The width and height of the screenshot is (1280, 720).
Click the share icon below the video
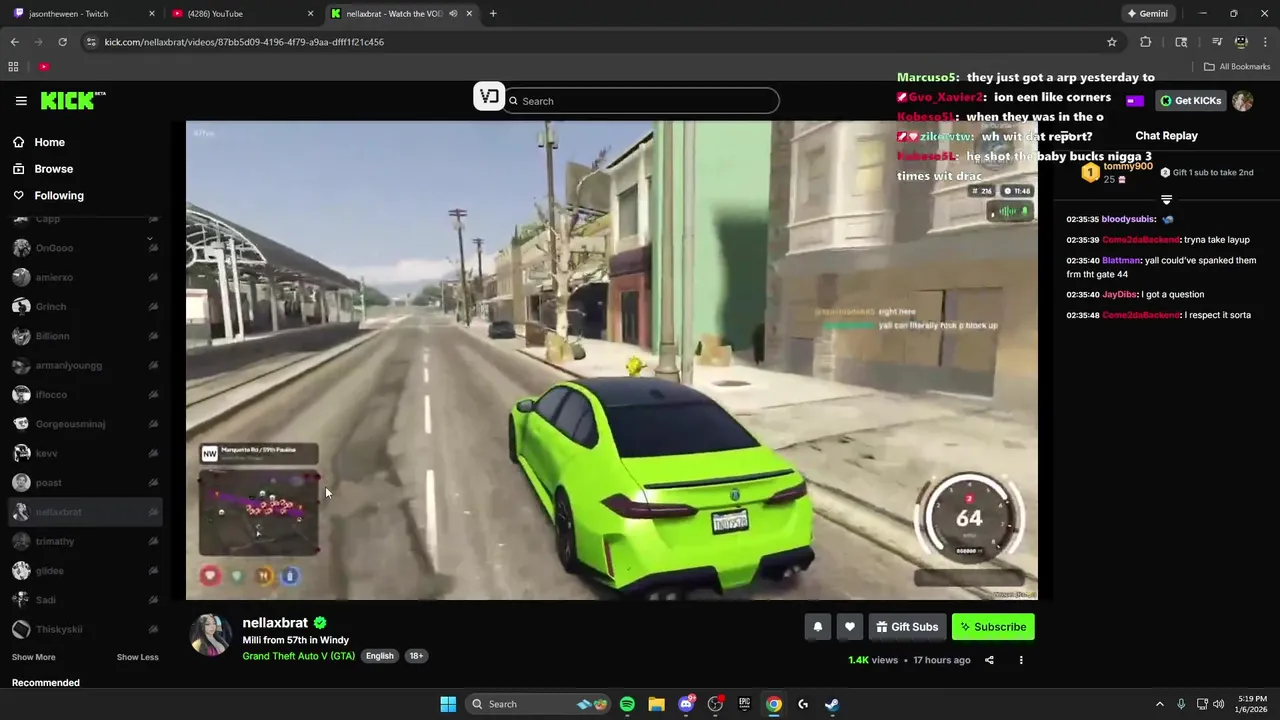[989, 660]
